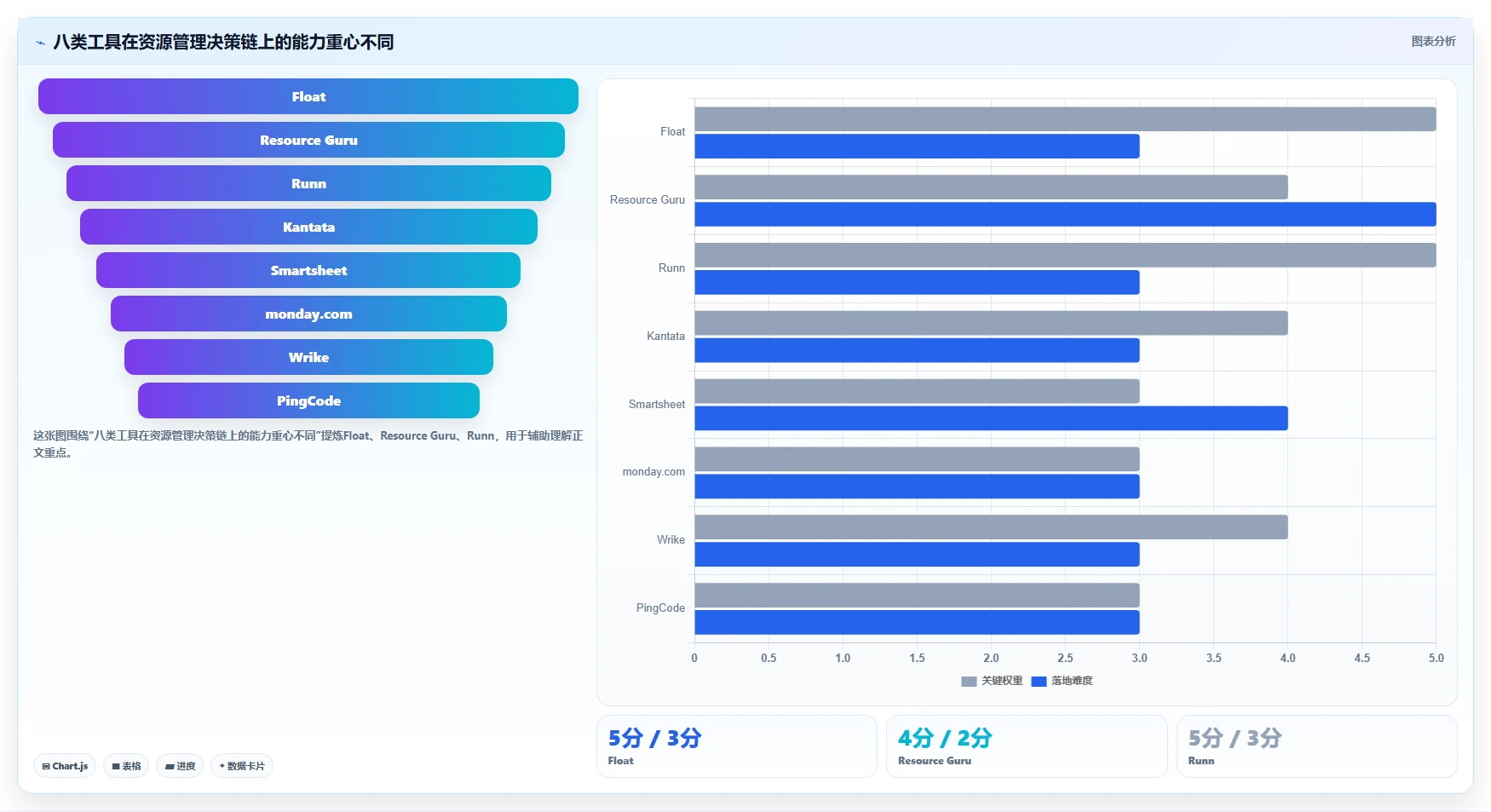Click the icon beside the chart title

tap(40, 43)
